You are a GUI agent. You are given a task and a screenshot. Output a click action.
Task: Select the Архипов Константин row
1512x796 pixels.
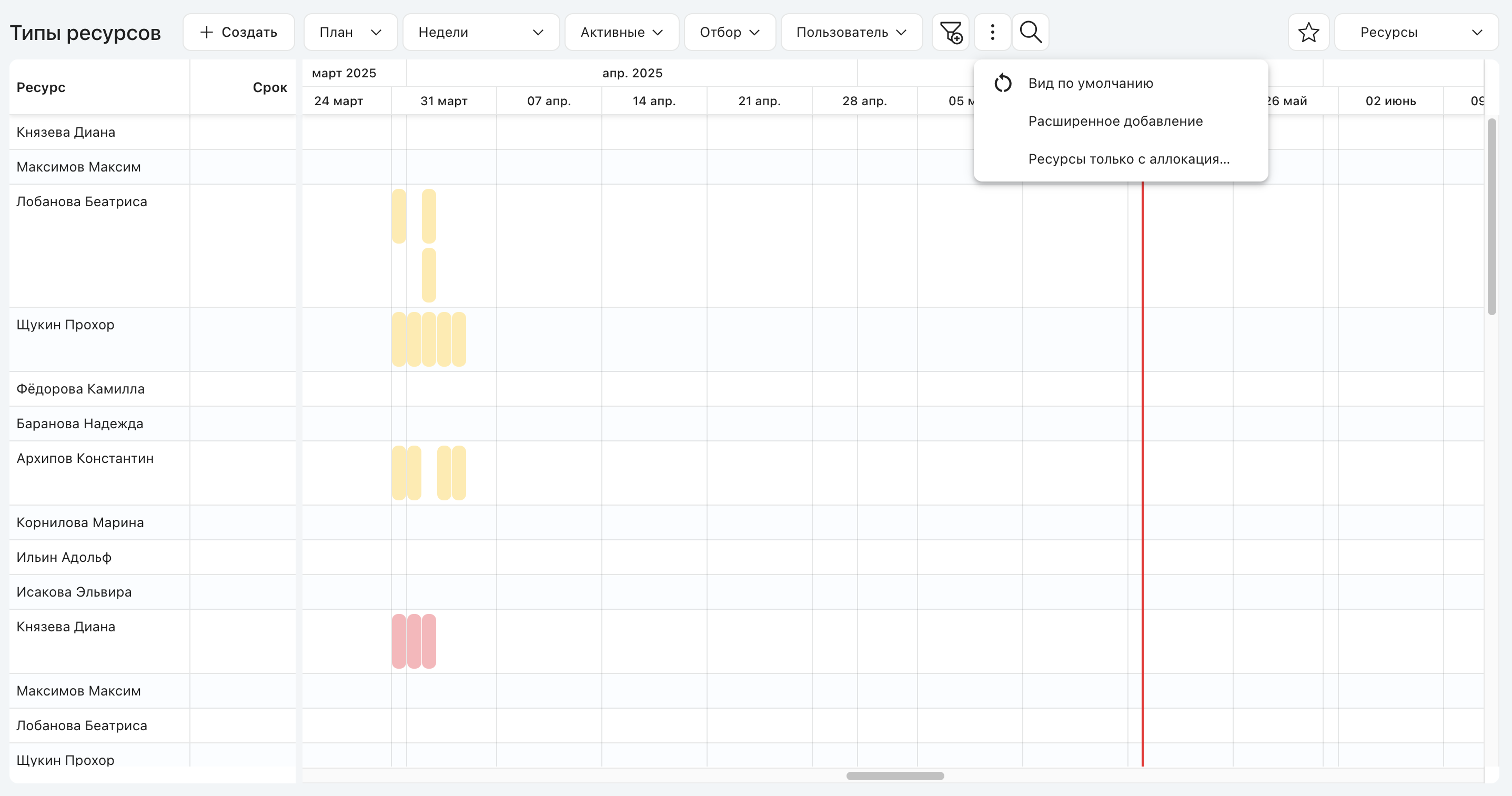coord(153,473)
